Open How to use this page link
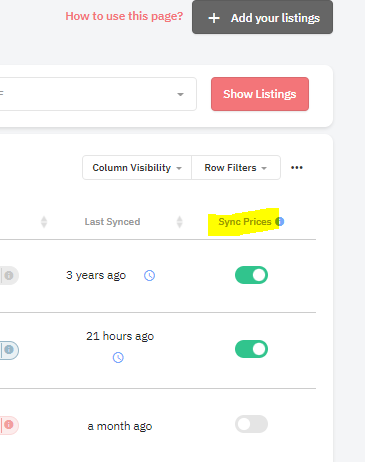 [x=124, y=16]
